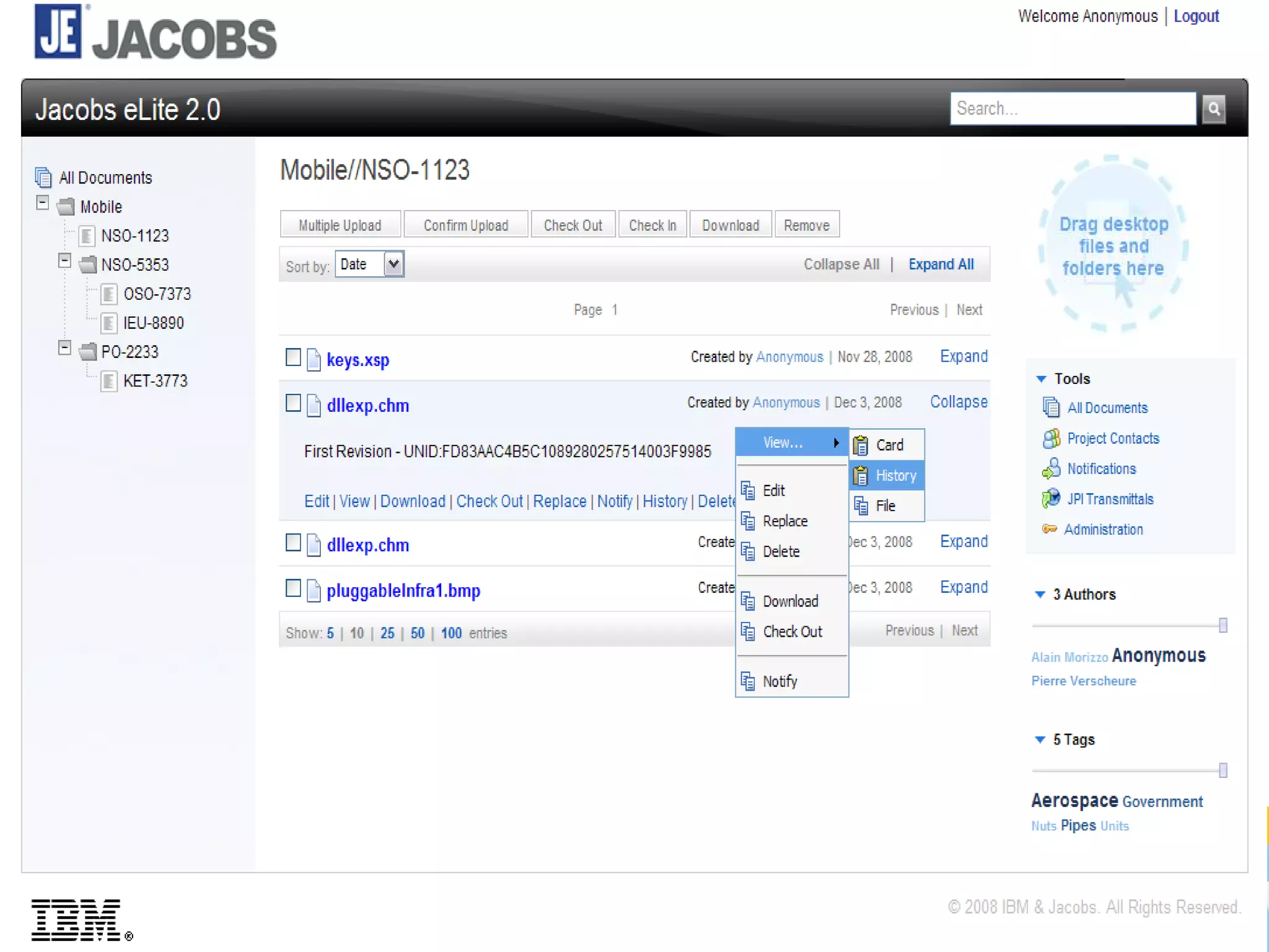Open the Aerospace tag

pyautogui.click(x=1074, y=800)
